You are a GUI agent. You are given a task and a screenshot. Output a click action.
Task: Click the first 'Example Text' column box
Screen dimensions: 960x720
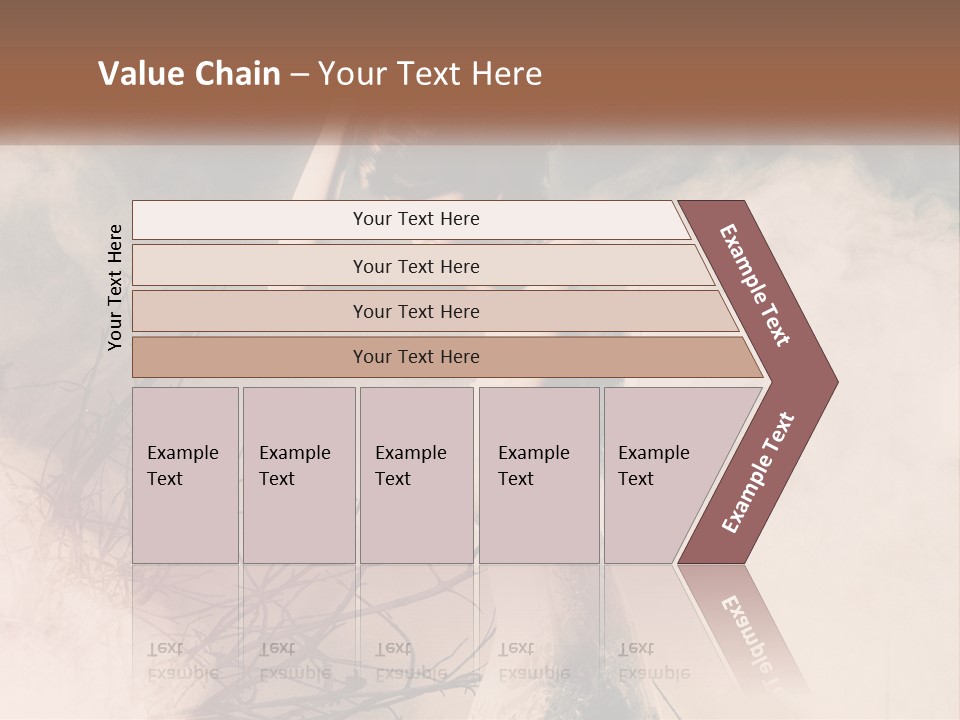point(186,475)
